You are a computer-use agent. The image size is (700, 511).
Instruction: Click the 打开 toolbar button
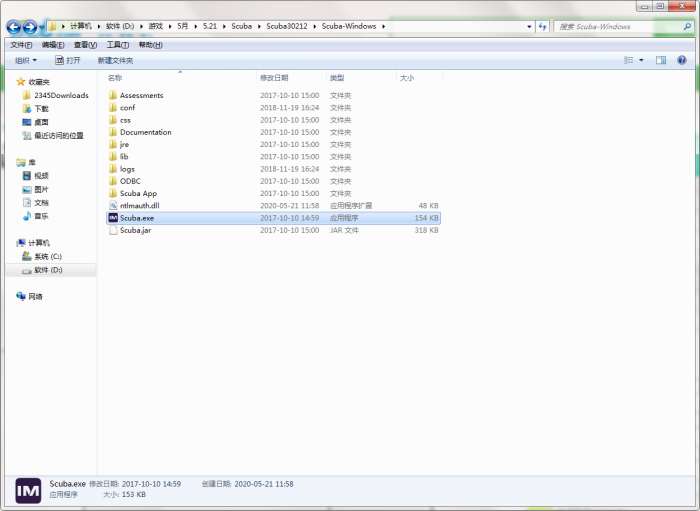tap(67, 60)
